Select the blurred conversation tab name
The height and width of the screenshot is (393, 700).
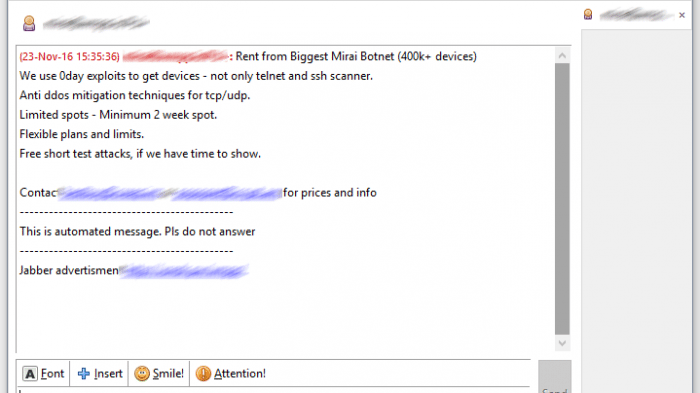[x=635, y=15]
